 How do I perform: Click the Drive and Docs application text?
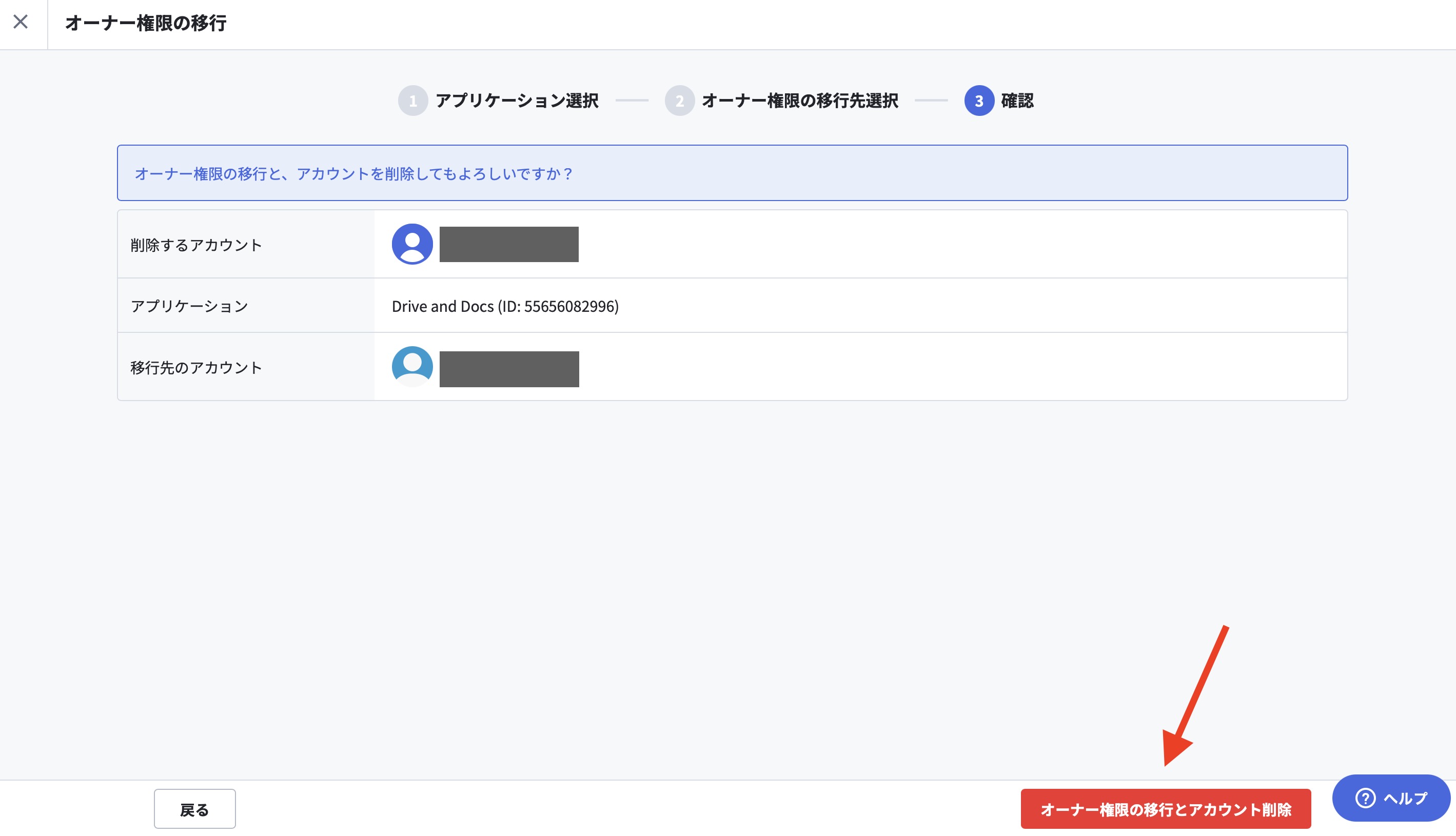point(505,306)
